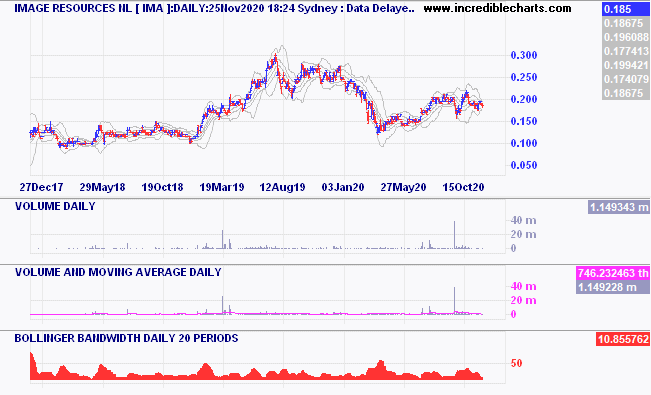Select the 1.149343 m volume value box
The height and width of the screenshot is (395, 651).
pyautogui.click(x=619, y=207)
